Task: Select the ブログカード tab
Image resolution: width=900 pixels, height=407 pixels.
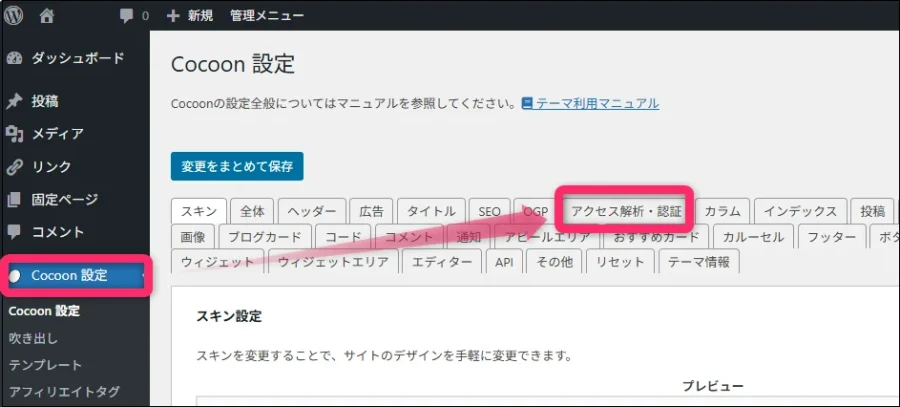Action: [265, 237]
